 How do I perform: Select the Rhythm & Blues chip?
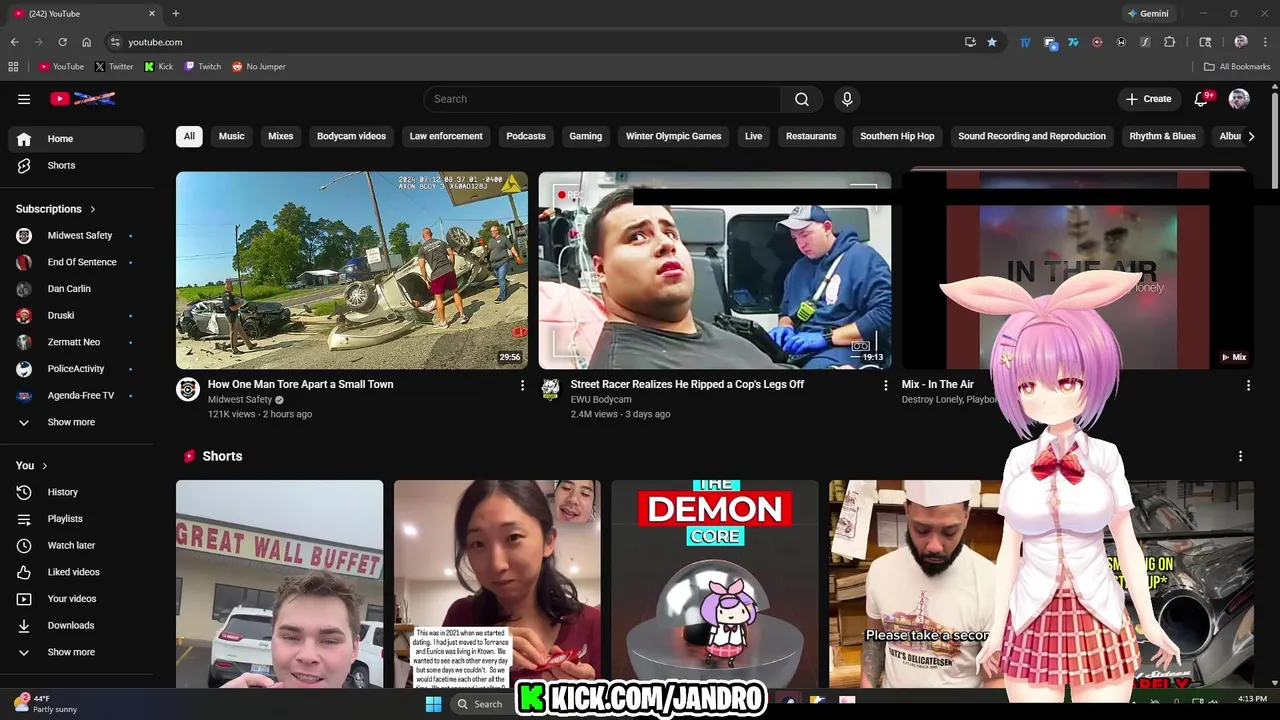pyautogui.click(x=1162, y=136)
